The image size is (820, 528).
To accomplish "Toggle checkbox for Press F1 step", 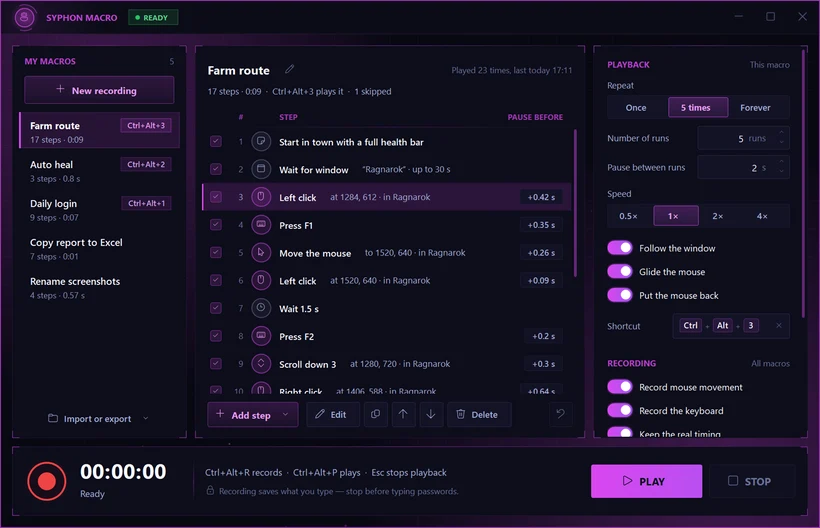I will point(215,225).
